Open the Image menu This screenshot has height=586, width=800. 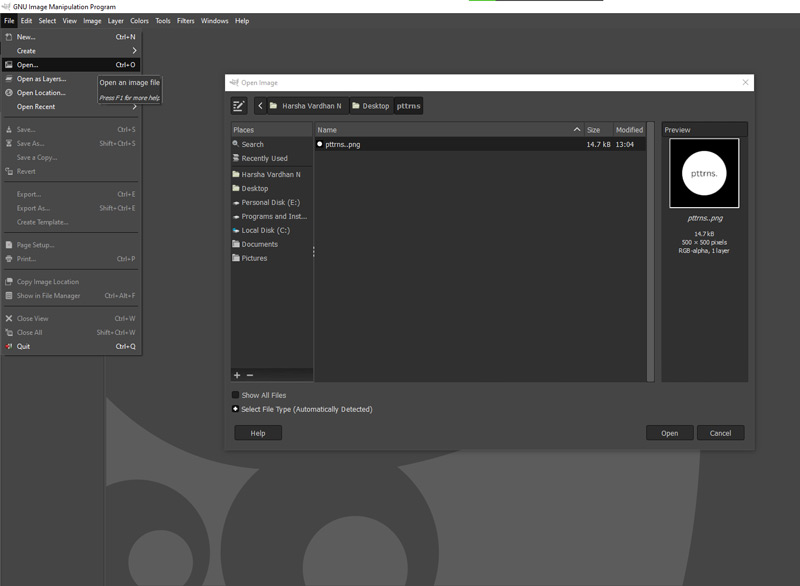pyautogui.click(x=92, y=21)
